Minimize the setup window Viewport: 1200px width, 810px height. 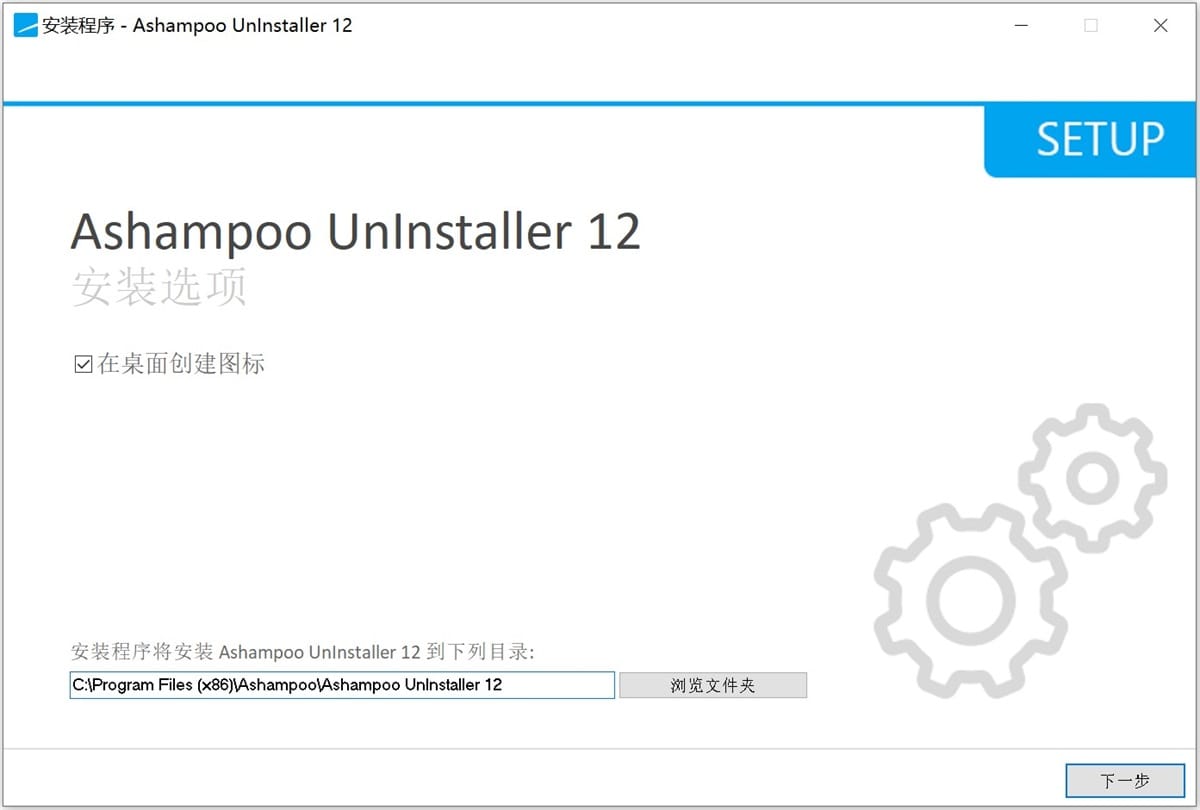[x=1021, y=25]
